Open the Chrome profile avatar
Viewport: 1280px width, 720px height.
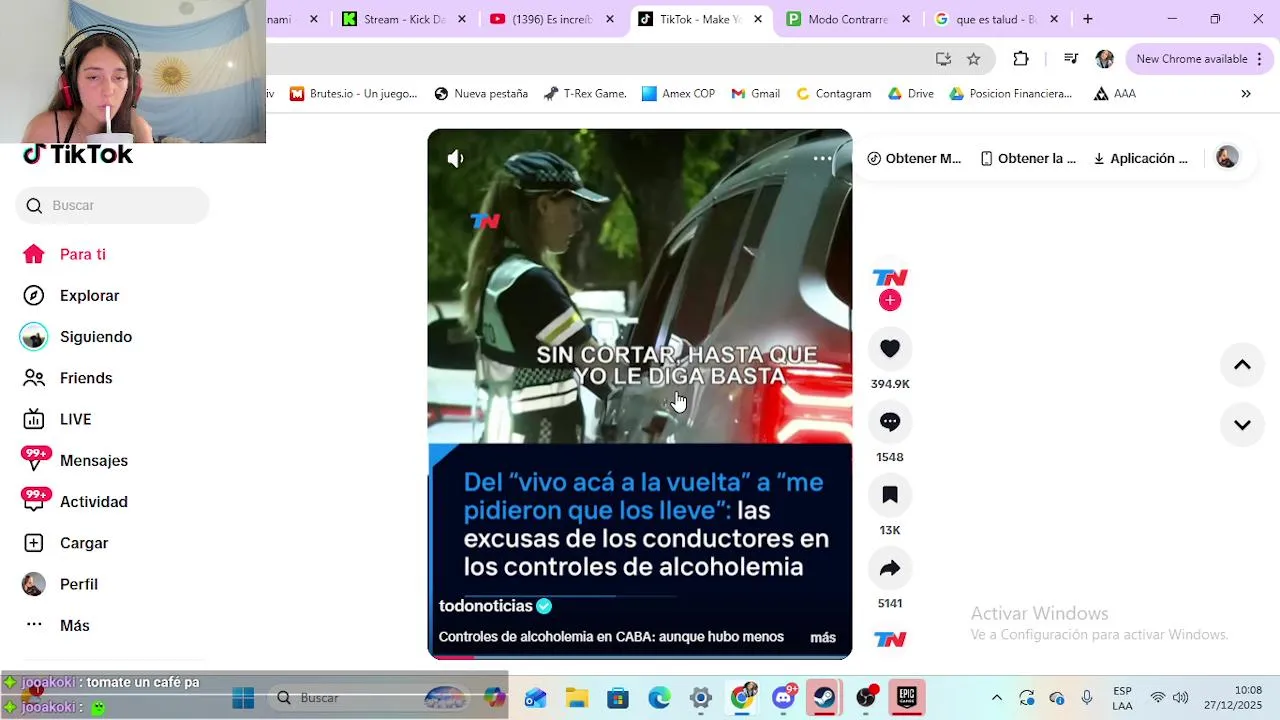[1105, 59]
